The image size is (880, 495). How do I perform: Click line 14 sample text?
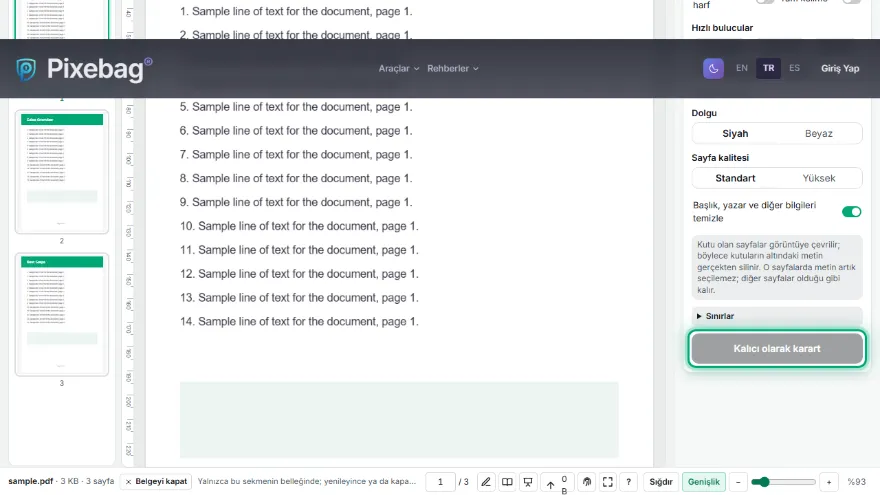pos(299,322)
